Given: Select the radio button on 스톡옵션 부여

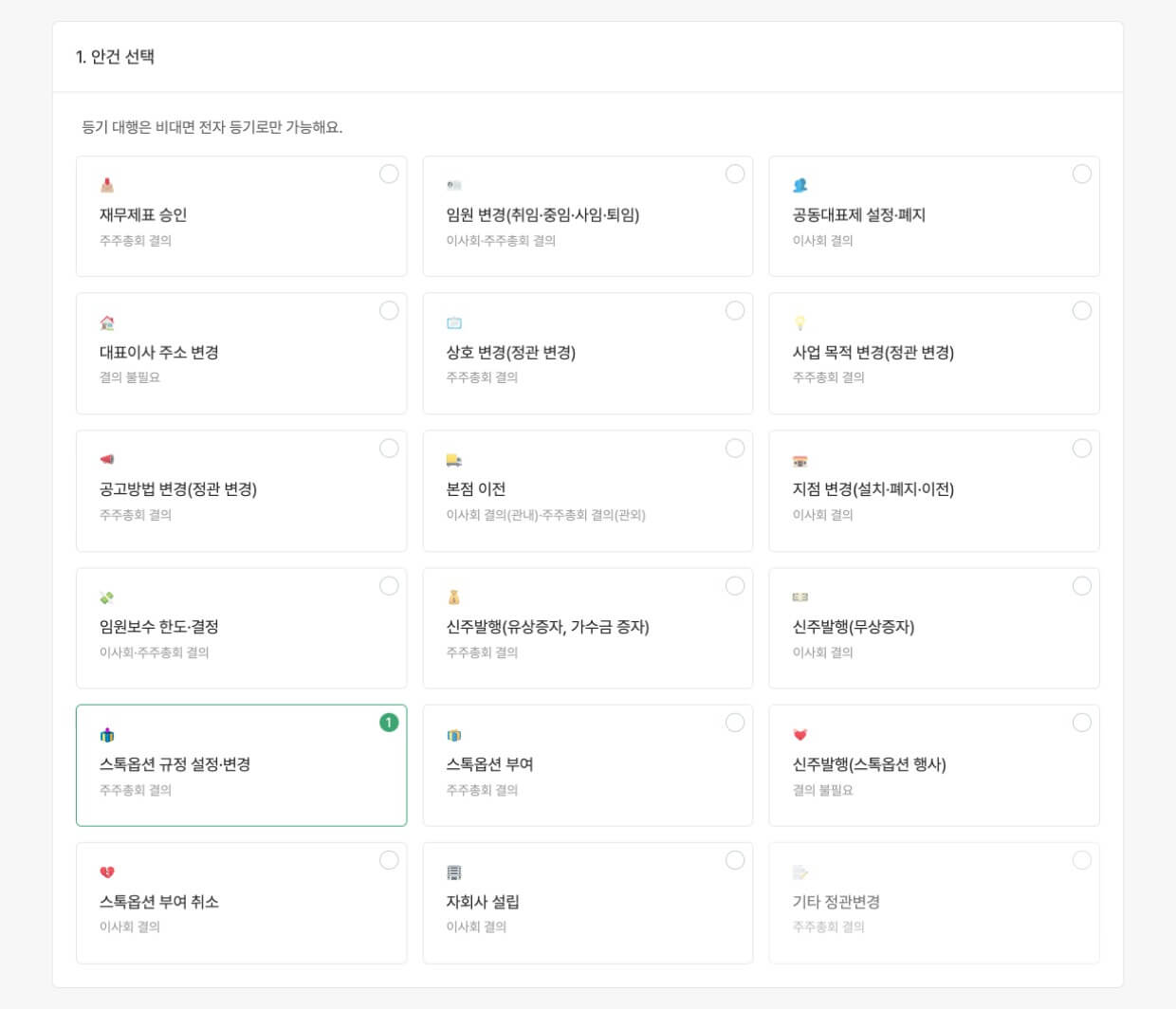Looking at the screenshot, I should coord(736,723).
